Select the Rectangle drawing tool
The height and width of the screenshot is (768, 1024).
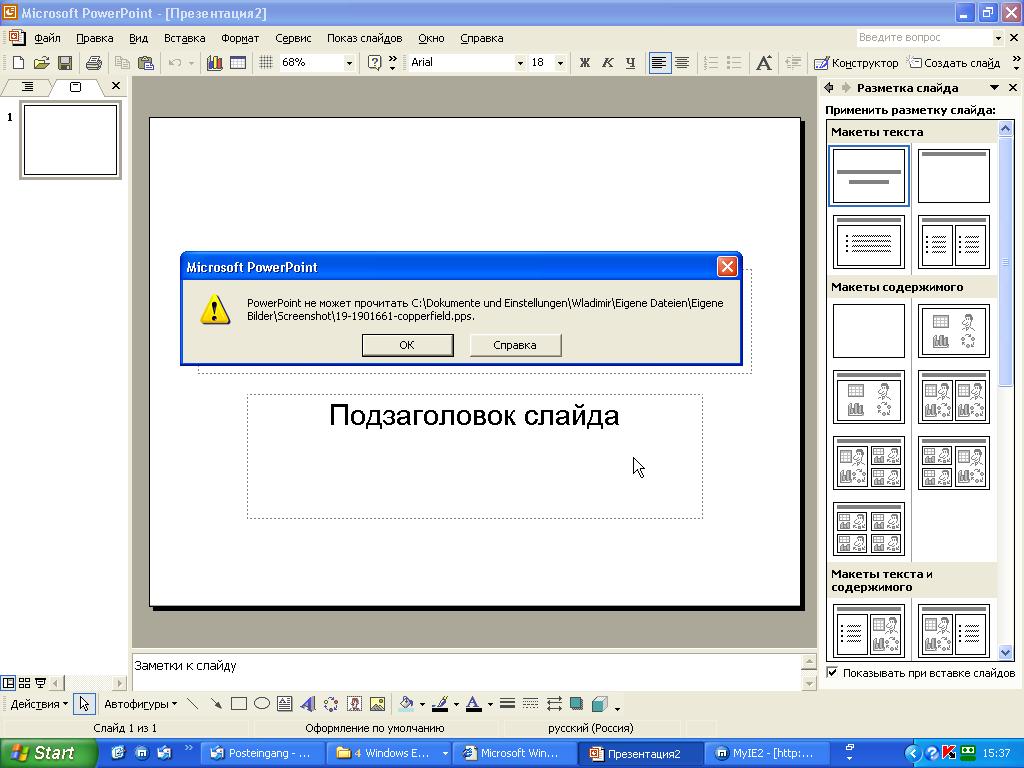tap(239, 703)
